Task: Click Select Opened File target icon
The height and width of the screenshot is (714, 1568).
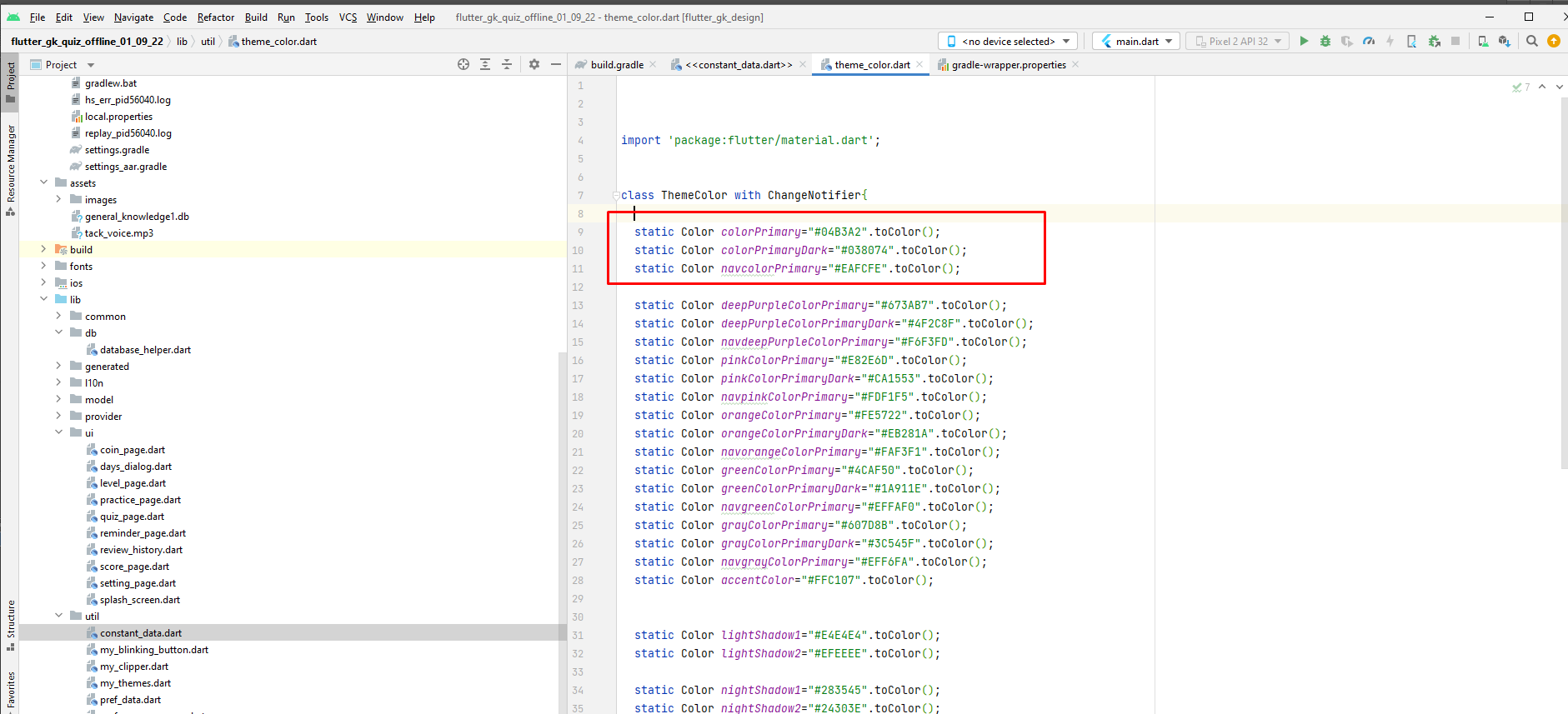Action: (463, 64)
